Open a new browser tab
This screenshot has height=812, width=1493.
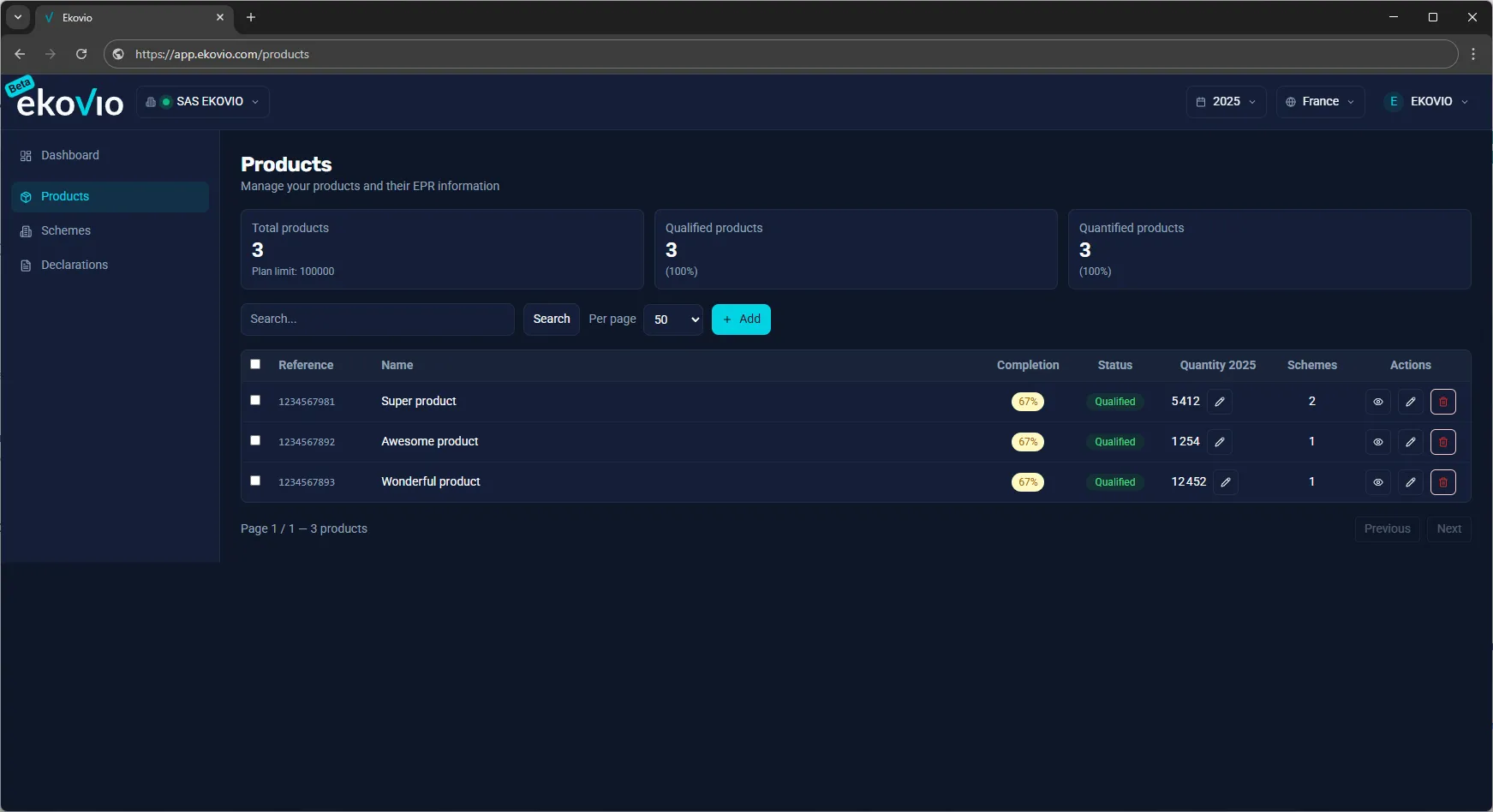click(x=251, y=17)
